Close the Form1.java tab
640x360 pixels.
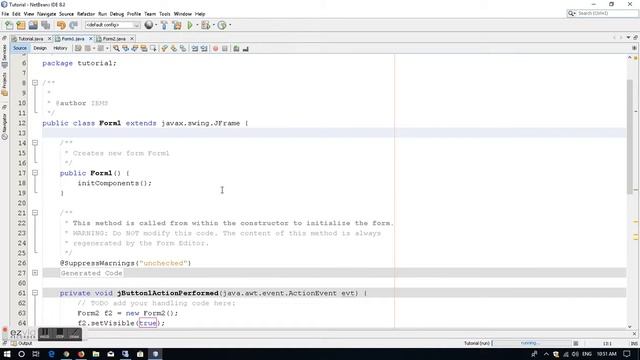coord(91,39)
